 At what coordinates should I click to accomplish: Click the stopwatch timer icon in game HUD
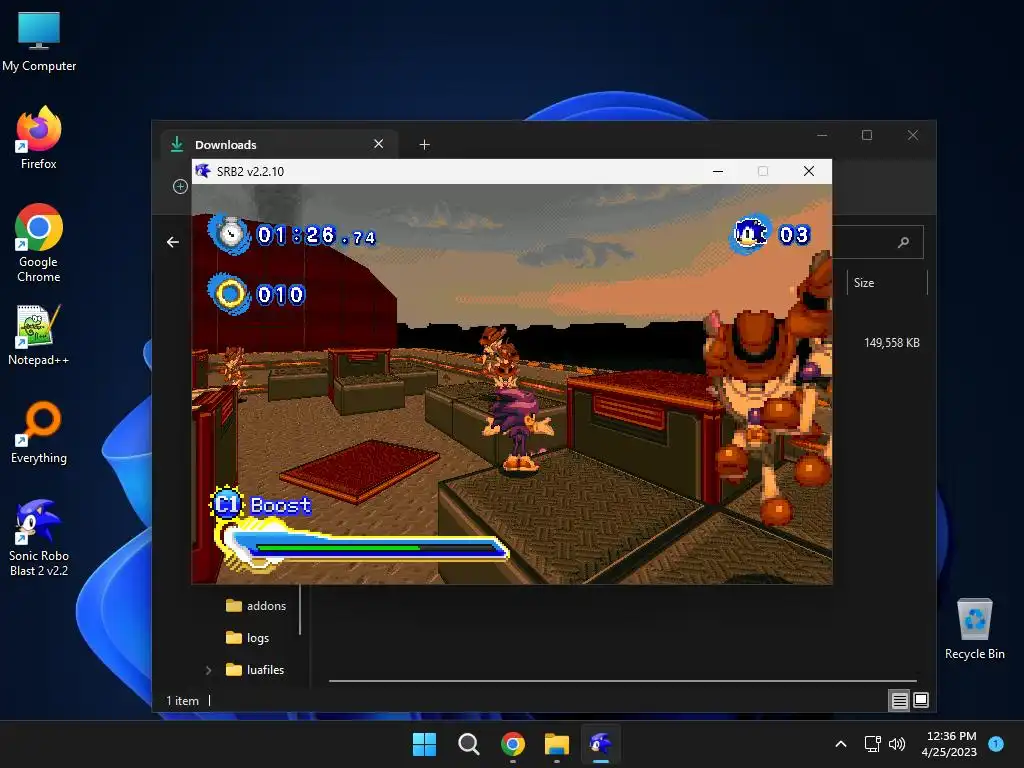coord(229,234)
